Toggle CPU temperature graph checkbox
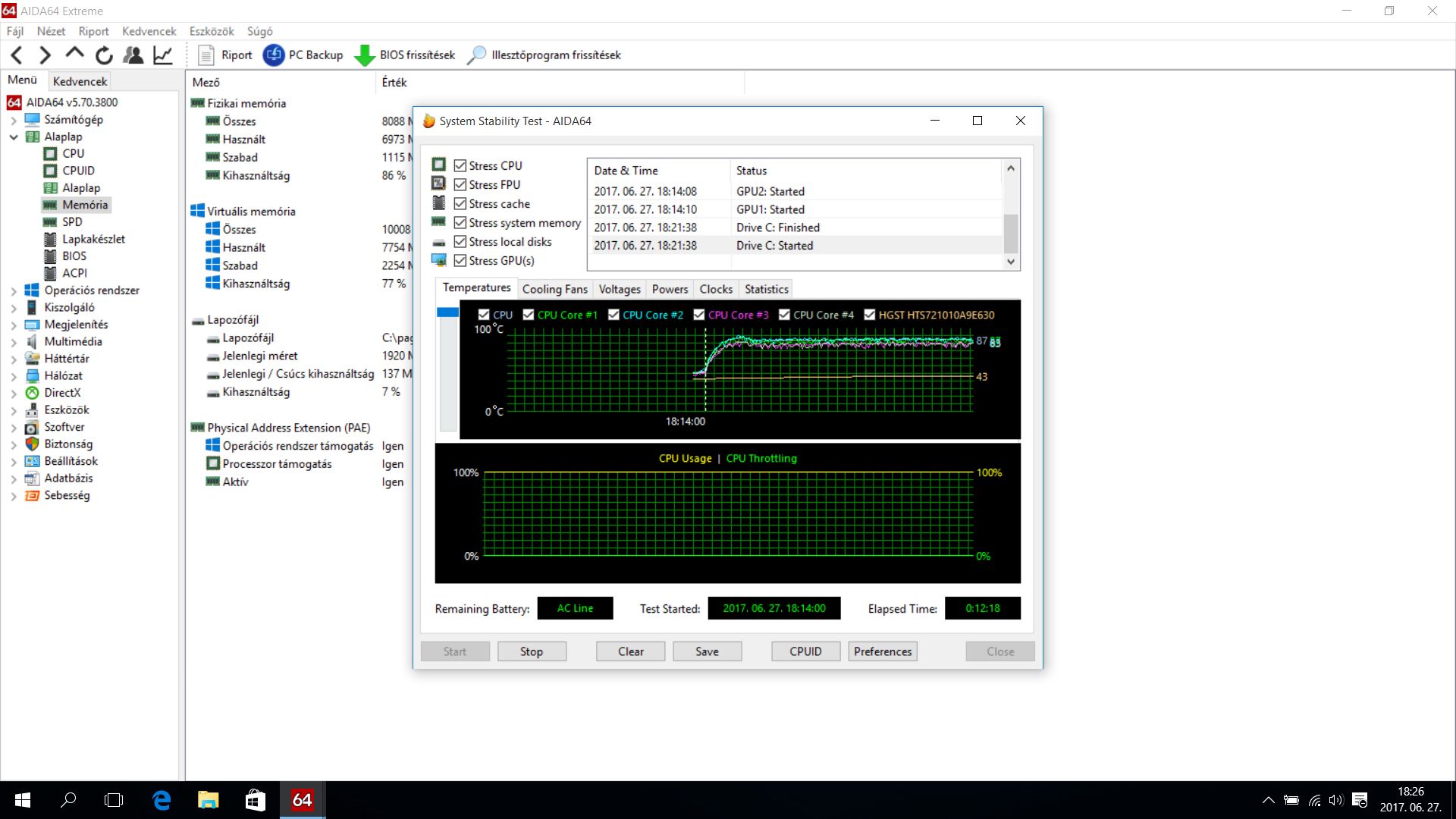 click(x=484, y=315)
